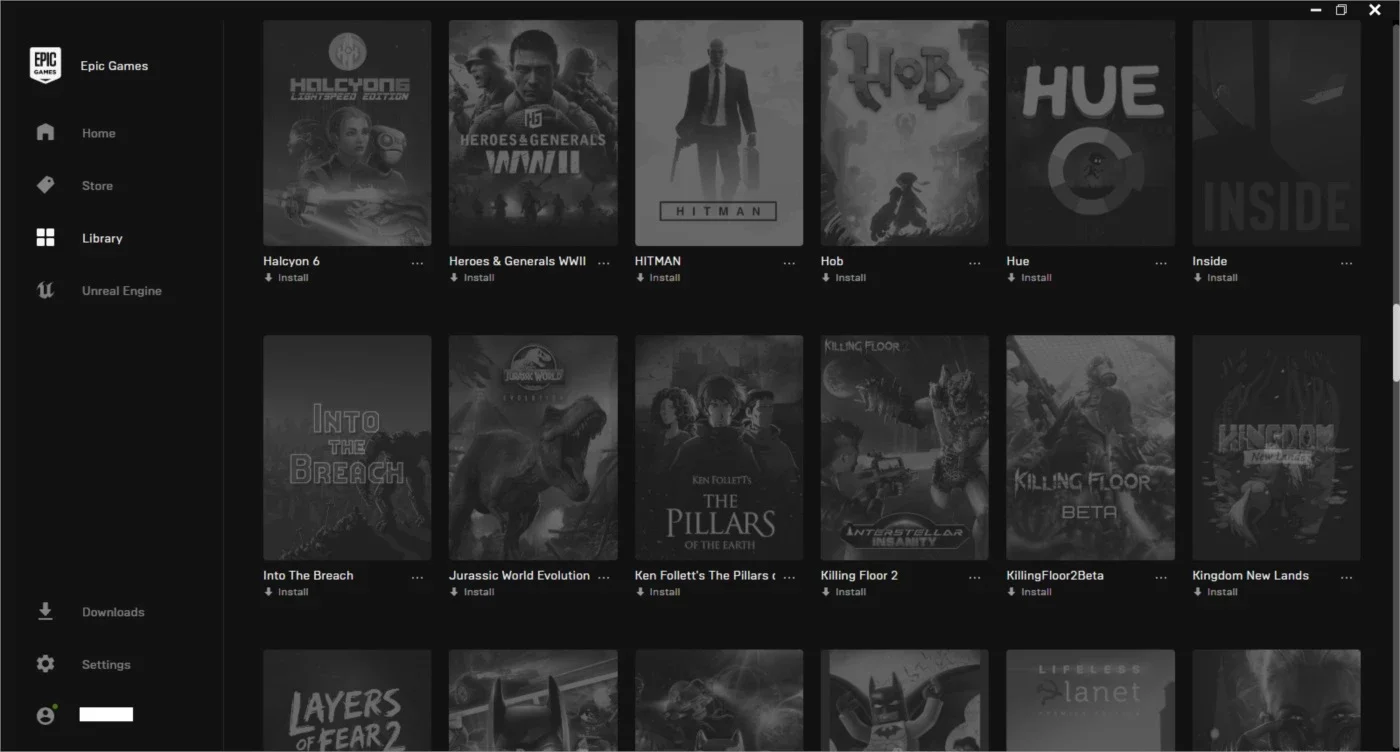The height and width of the screenshot is (752, 1400).
Task: Click install arrow icon under Kingdom New Lands
Action: tap(1198, 592)
